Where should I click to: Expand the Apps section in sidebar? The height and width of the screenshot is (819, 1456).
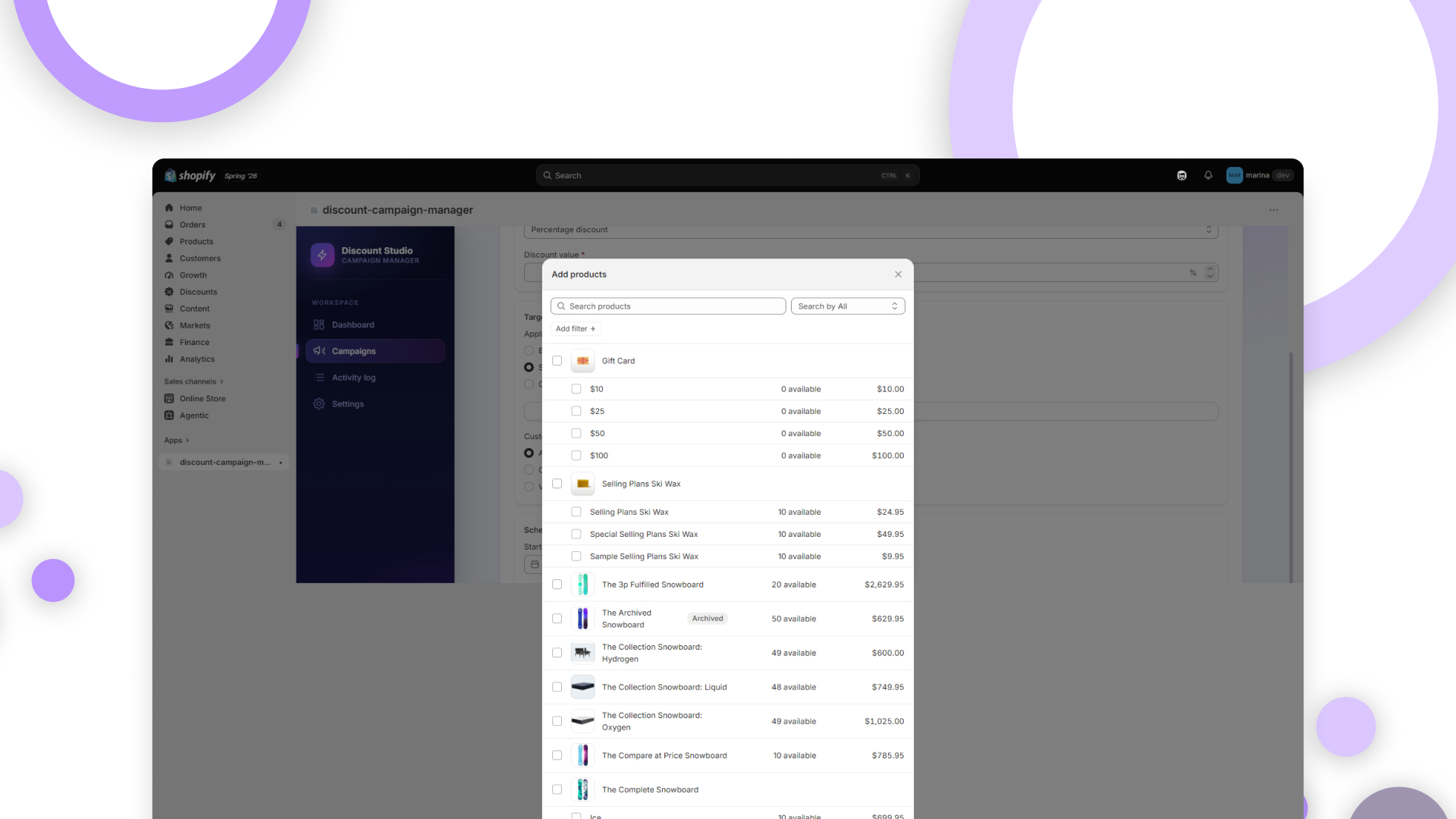click(177, 441)
